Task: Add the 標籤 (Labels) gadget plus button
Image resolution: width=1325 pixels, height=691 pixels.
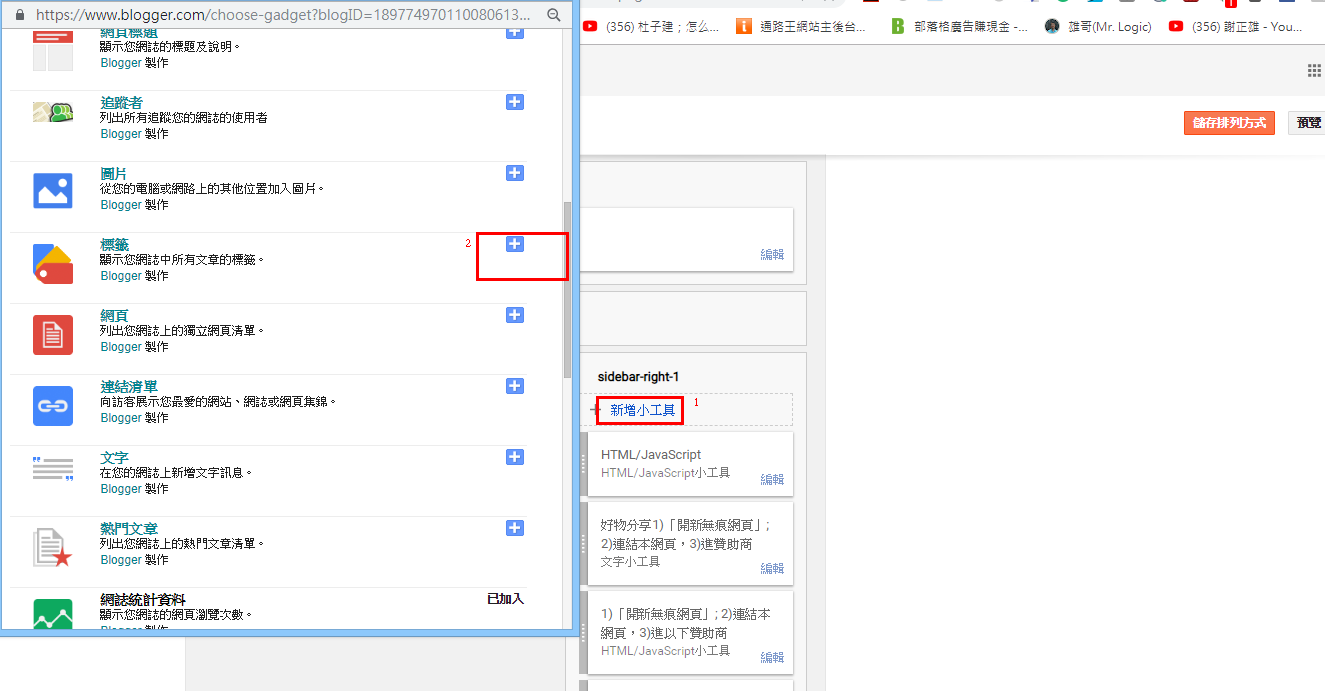Action: click(515, 244)
